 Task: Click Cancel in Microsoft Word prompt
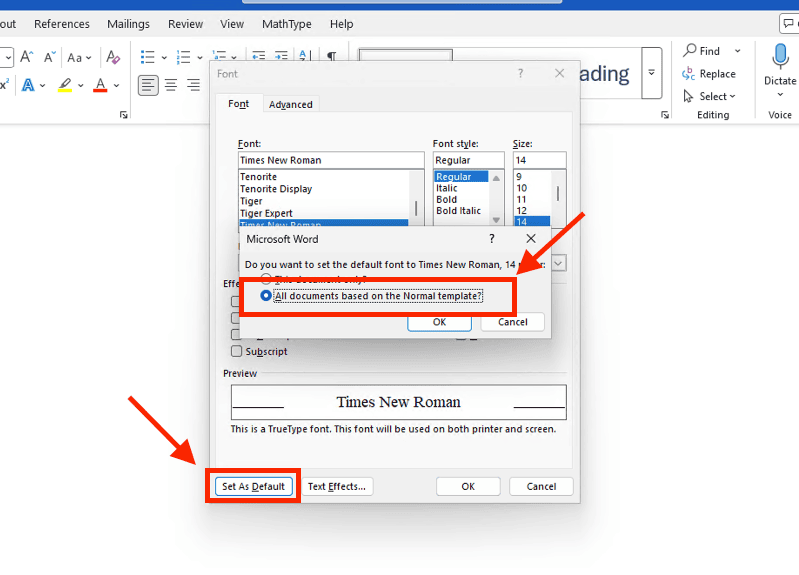[513, 322]
